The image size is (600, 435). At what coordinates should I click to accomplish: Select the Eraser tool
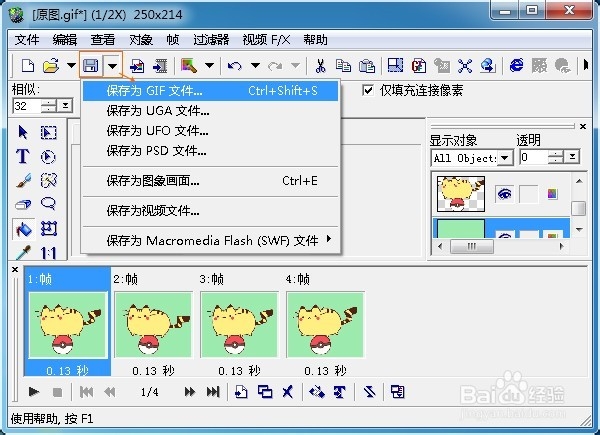pos(23,204)
